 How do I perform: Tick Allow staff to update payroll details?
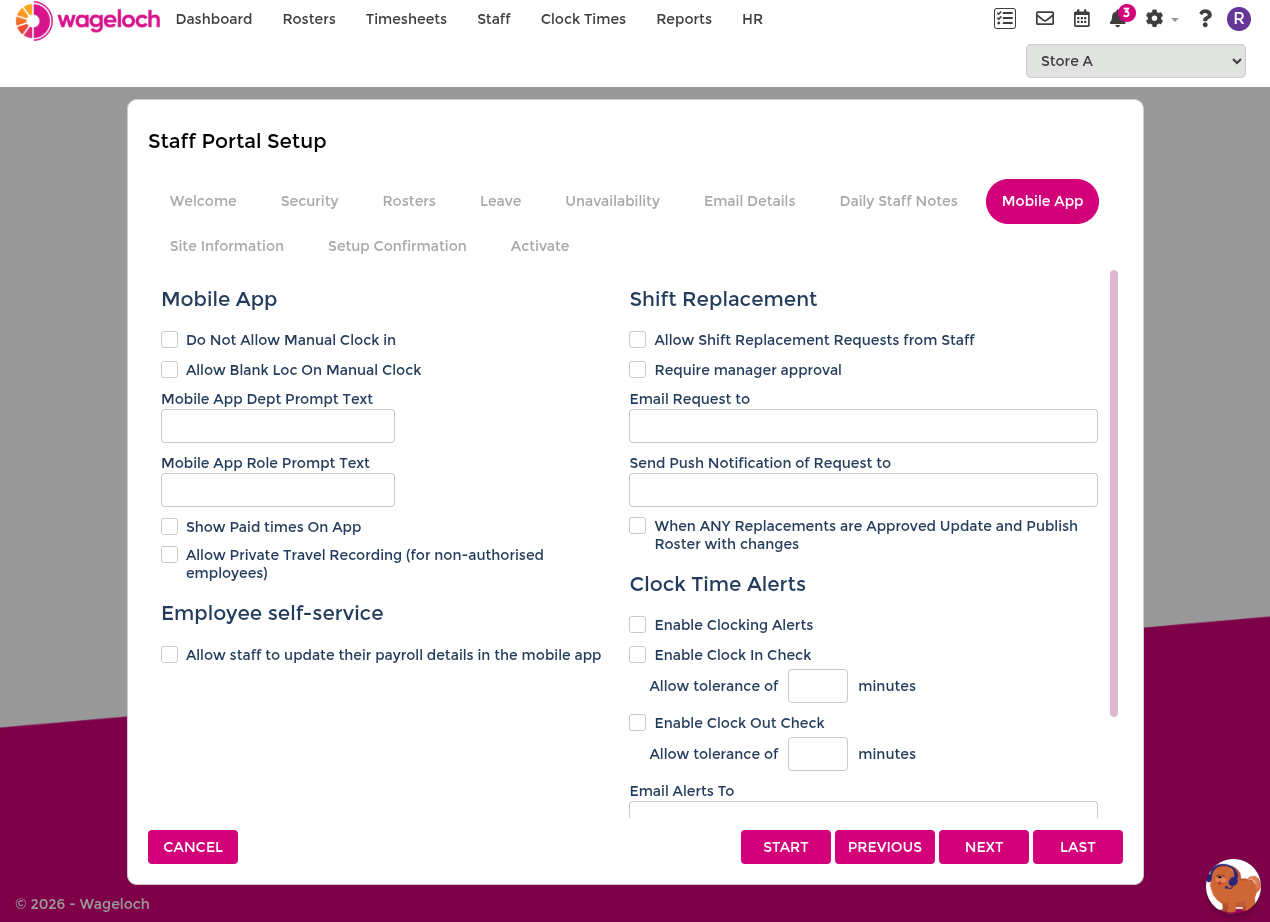tap(170, 654)
